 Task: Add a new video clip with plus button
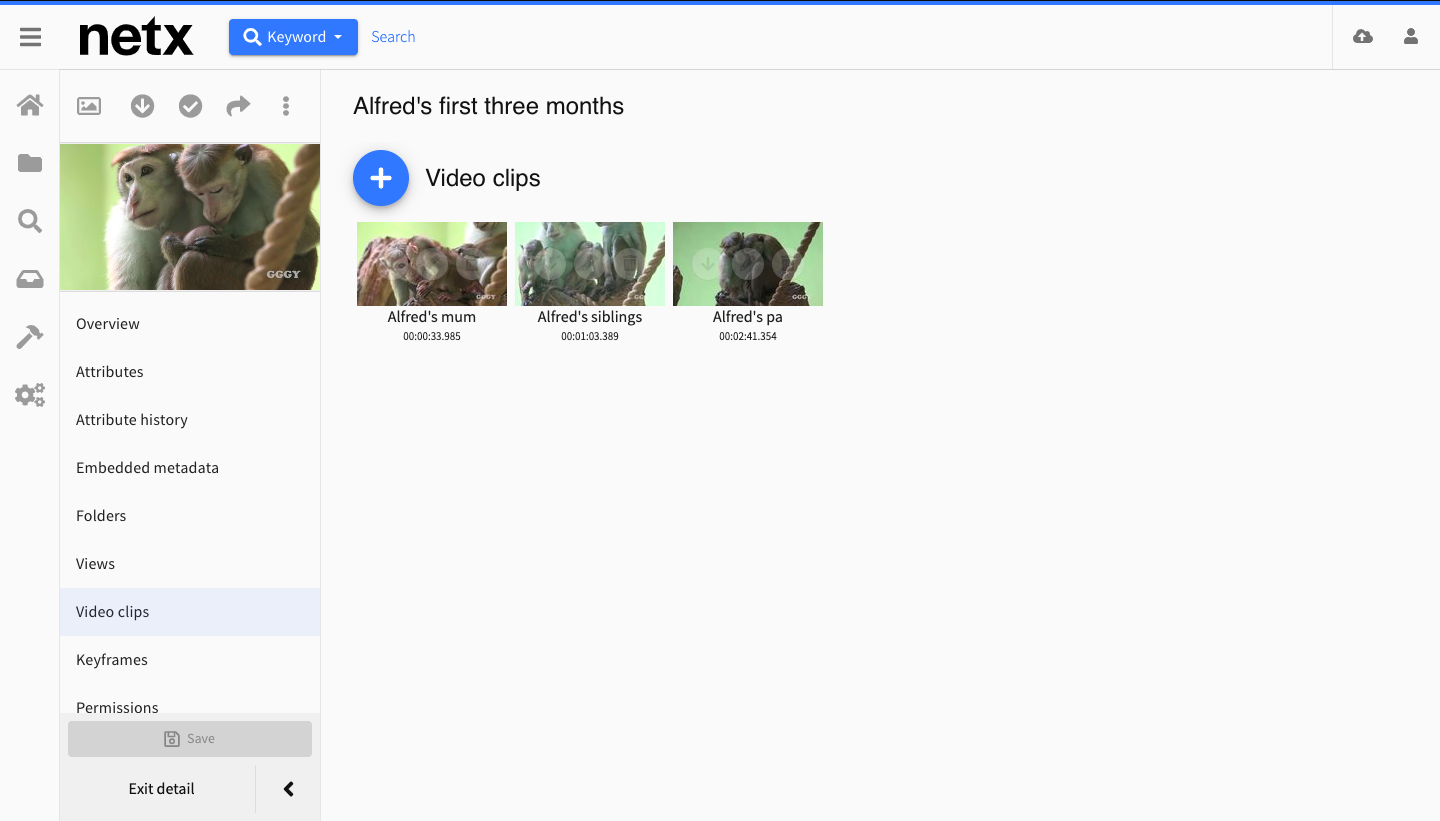tap(381, 178)
